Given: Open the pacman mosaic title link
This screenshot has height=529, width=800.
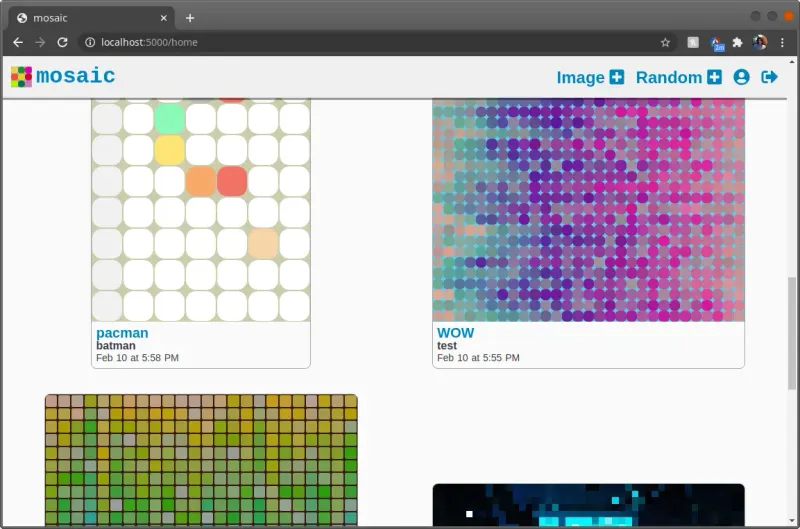Looking at the screenshot, I should pos(122,333).
